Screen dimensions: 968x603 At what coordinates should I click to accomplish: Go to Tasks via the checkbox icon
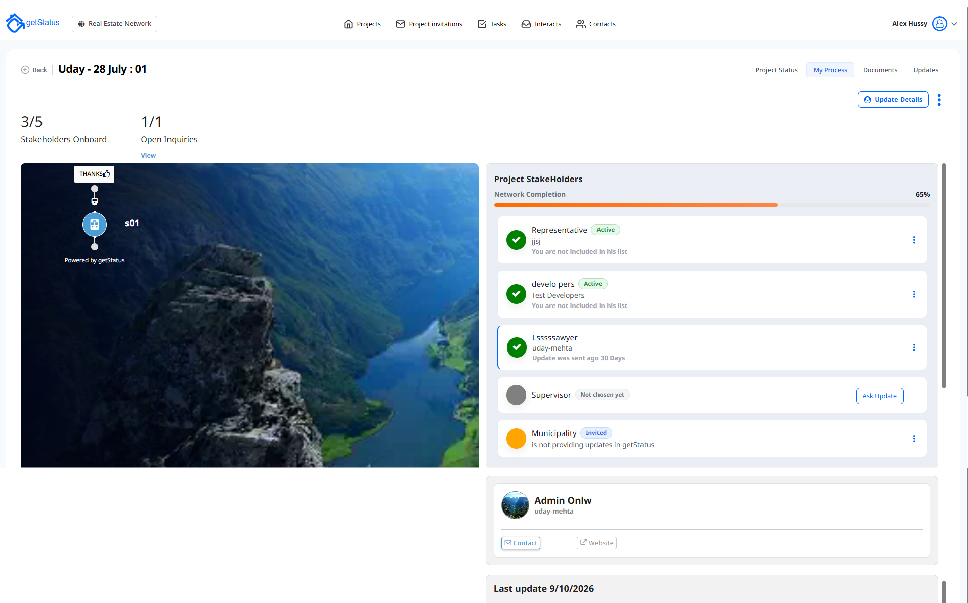click(x=482, y=24)
